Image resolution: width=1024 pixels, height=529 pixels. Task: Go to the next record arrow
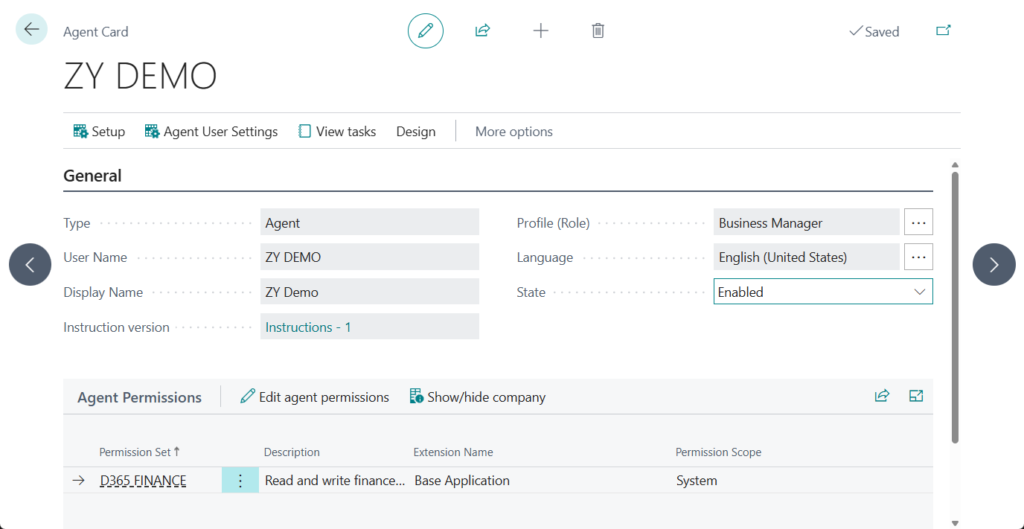993,265
